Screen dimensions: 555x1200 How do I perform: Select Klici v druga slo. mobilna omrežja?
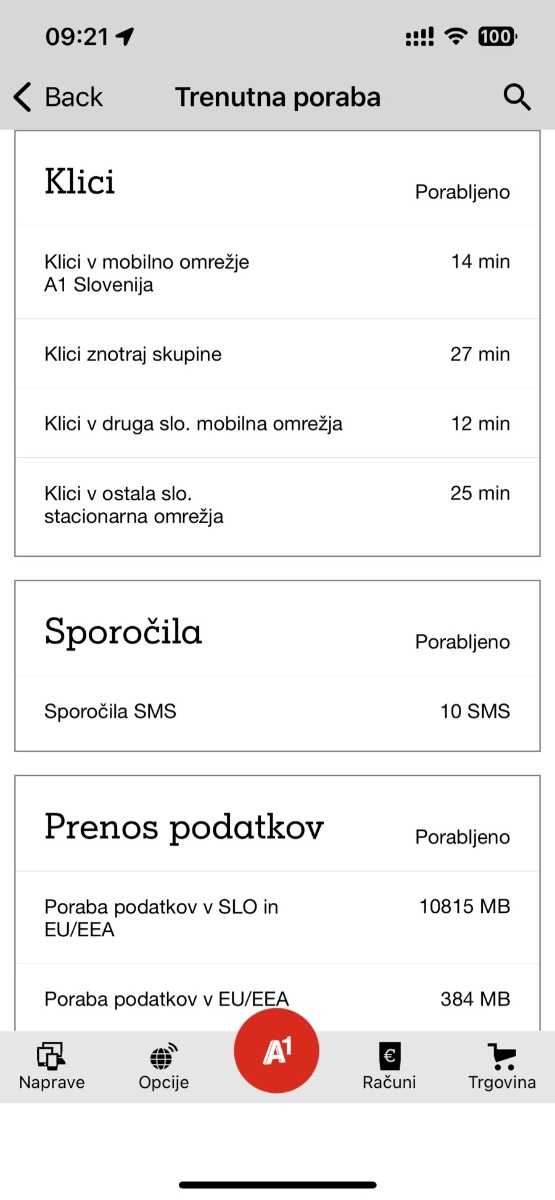[x=277, y=423]
